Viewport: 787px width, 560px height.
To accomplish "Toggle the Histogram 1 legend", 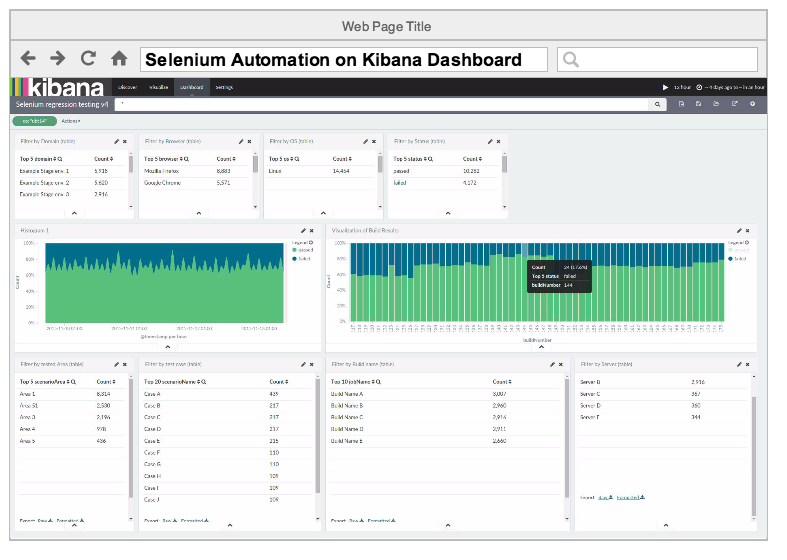I will coord(303,243).
